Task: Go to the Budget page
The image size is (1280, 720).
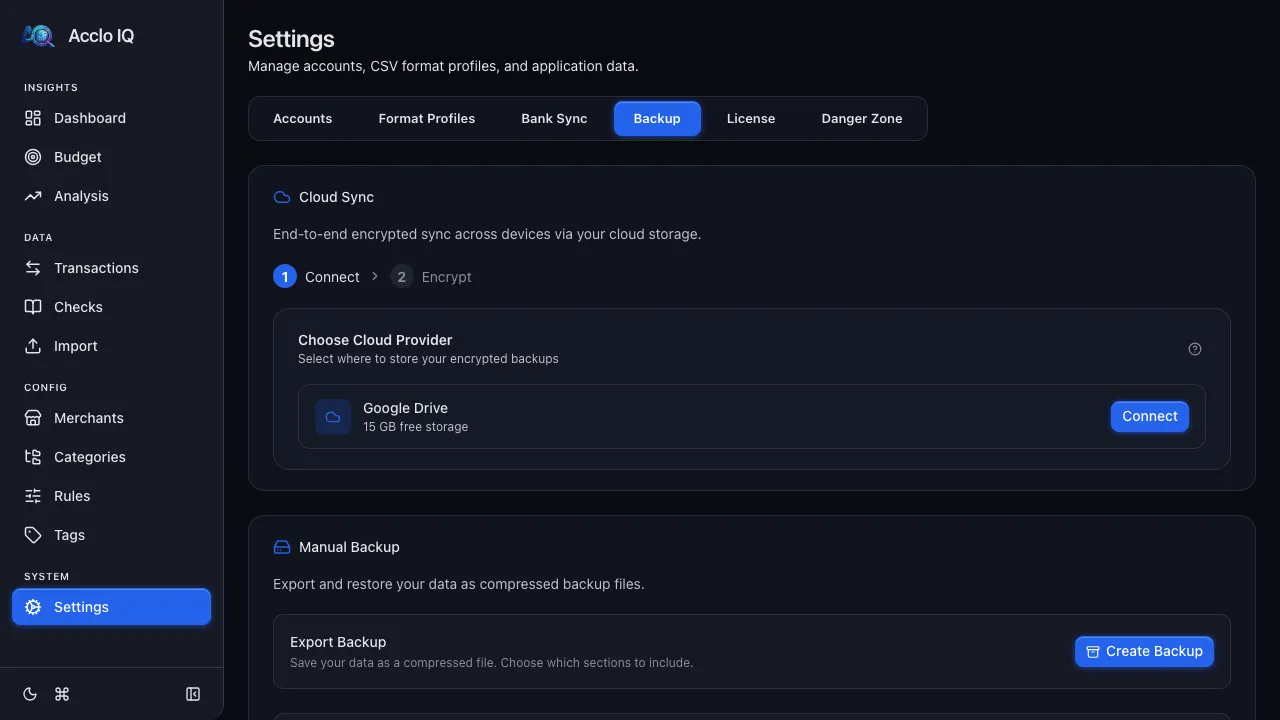Action: 111,157
